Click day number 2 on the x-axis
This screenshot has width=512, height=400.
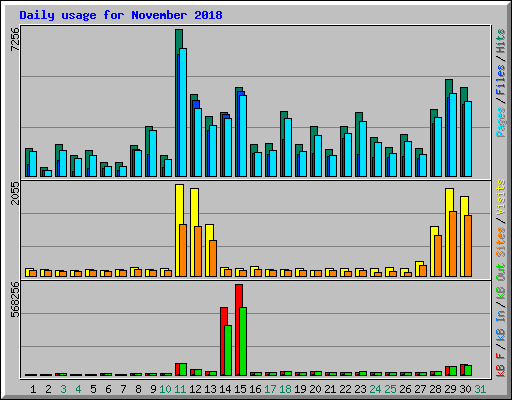click(x=48, y=389)
